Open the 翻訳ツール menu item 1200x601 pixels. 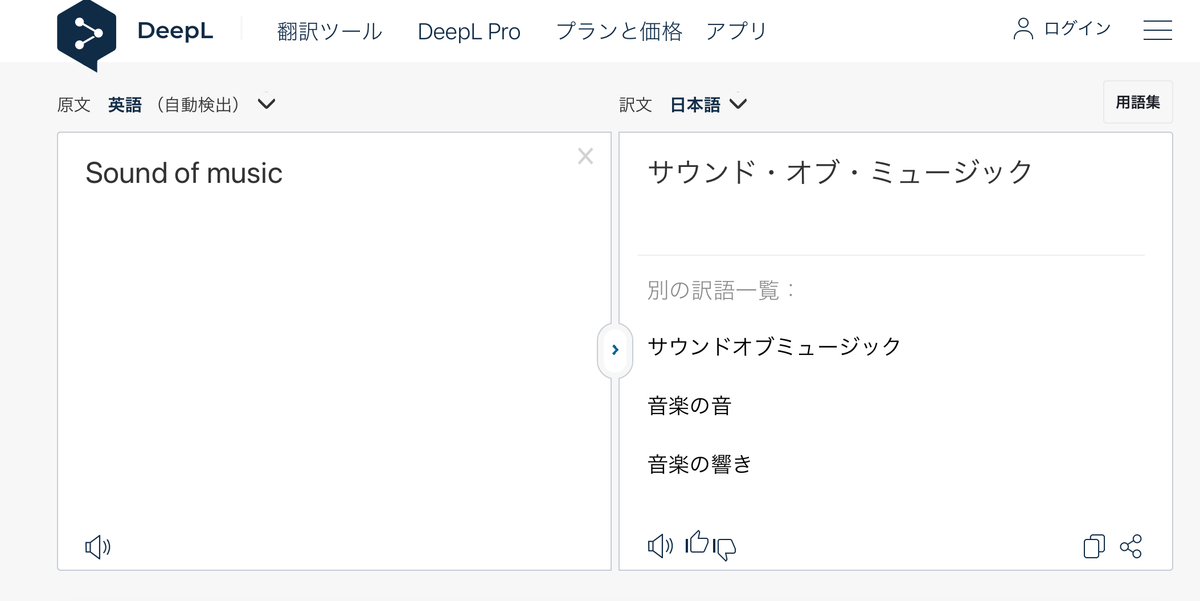329,32
